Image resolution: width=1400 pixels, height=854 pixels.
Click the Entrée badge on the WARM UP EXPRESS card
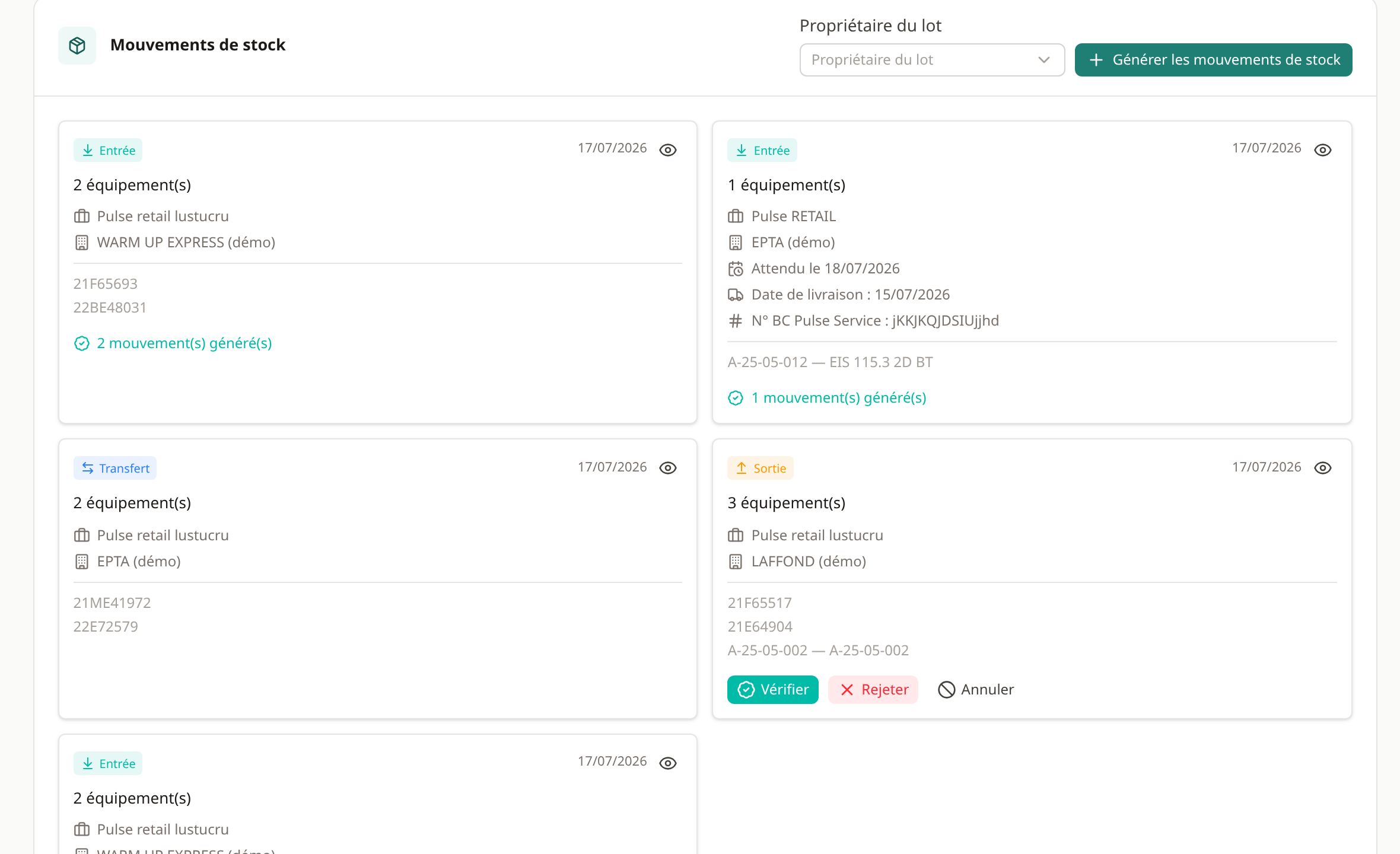pos(108,150)
